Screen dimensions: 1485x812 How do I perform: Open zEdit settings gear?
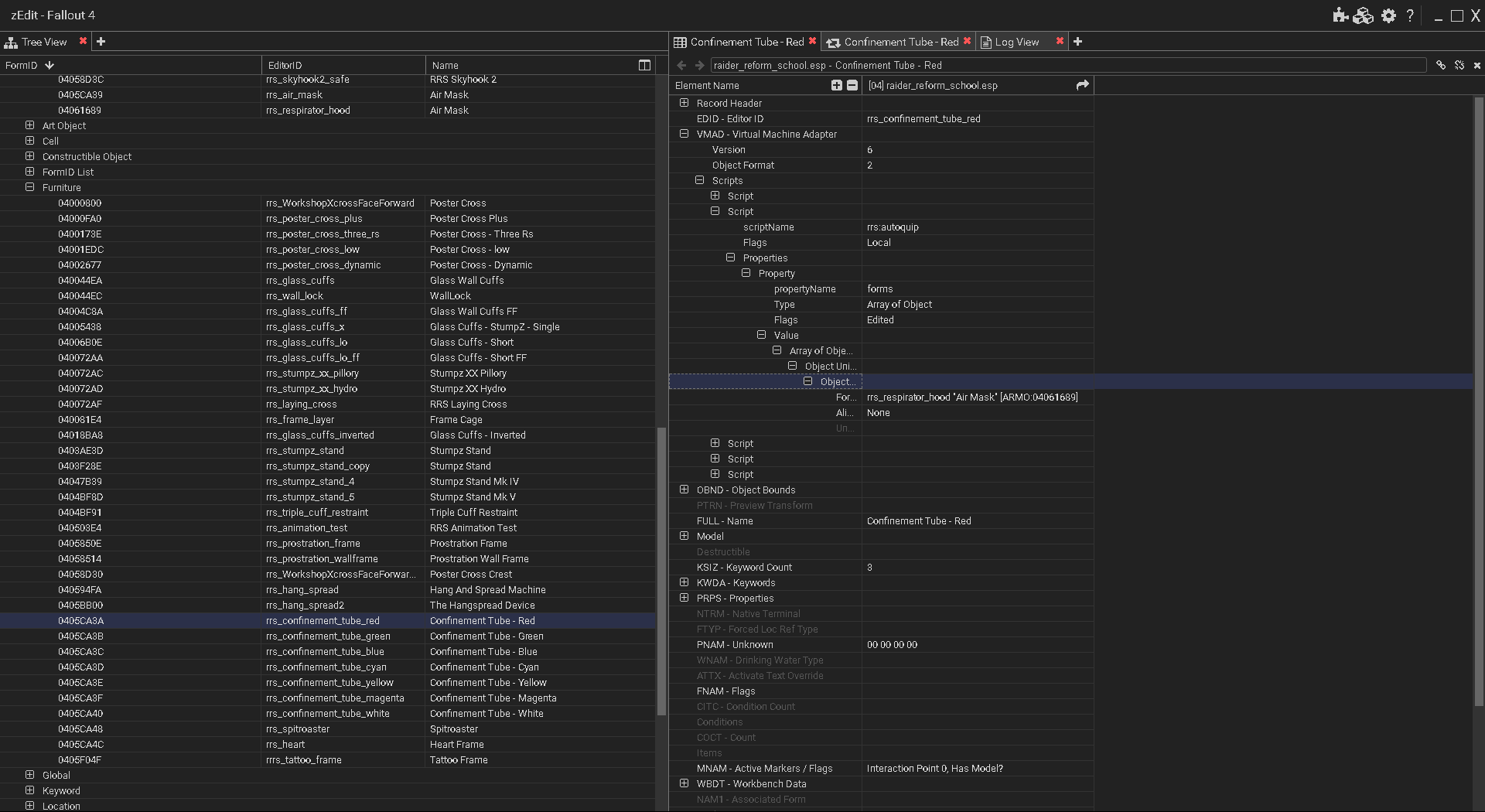1389,15
